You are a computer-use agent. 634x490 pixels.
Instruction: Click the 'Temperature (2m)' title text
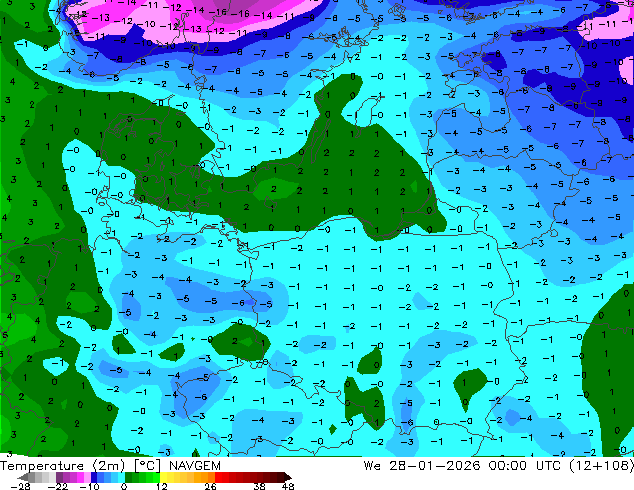click(x=63, y=466)
